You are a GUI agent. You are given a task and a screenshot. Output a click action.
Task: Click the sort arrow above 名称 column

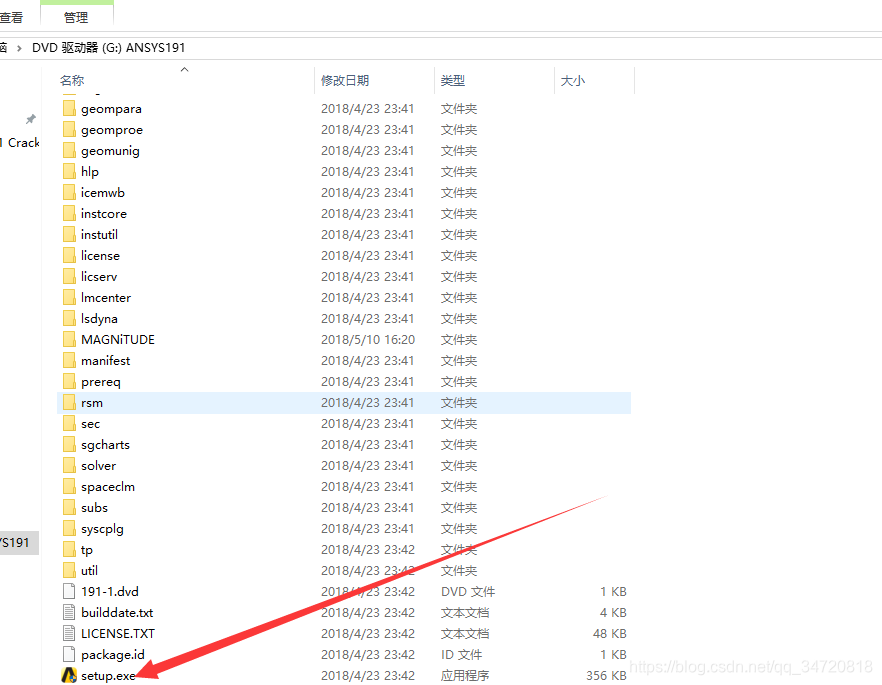[x=184, y=69]
